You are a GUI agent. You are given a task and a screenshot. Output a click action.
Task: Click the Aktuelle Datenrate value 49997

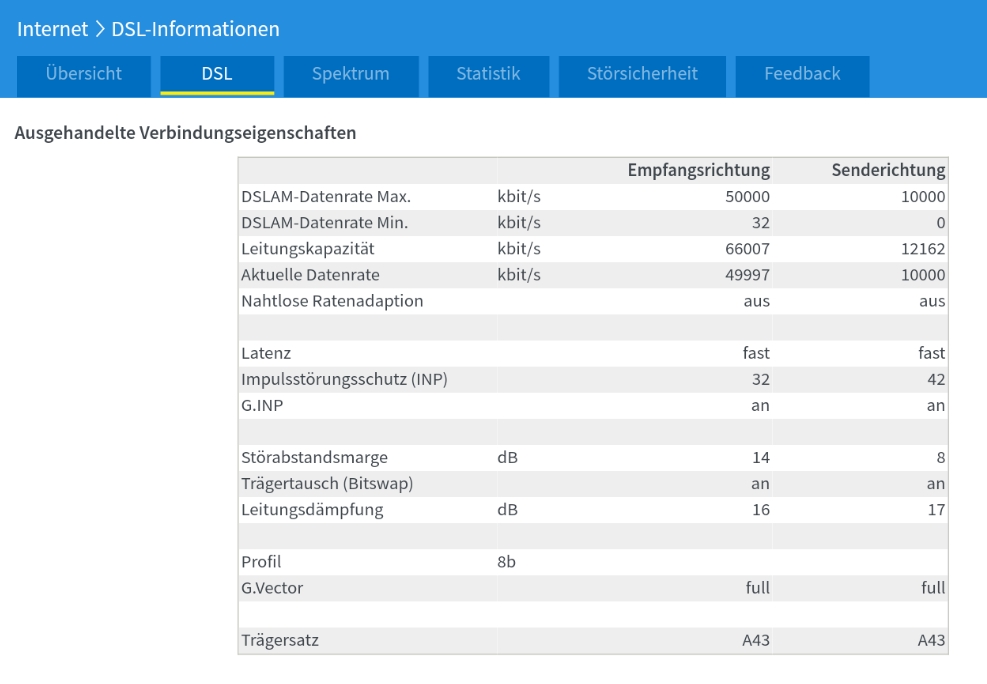[747, 275]
